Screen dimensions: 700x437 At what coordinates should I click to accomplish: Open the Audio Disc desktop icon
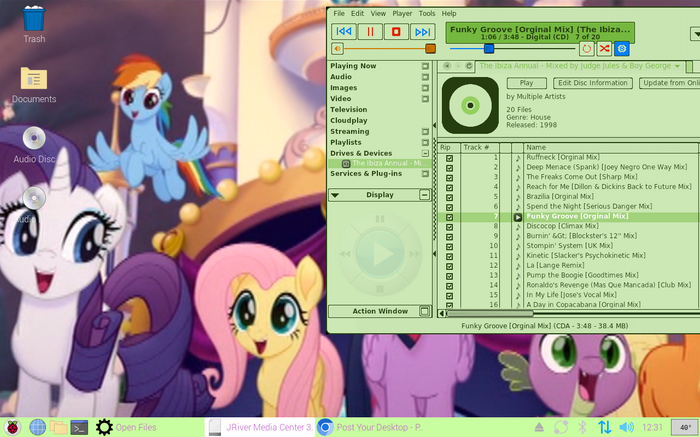pos(34,145)
